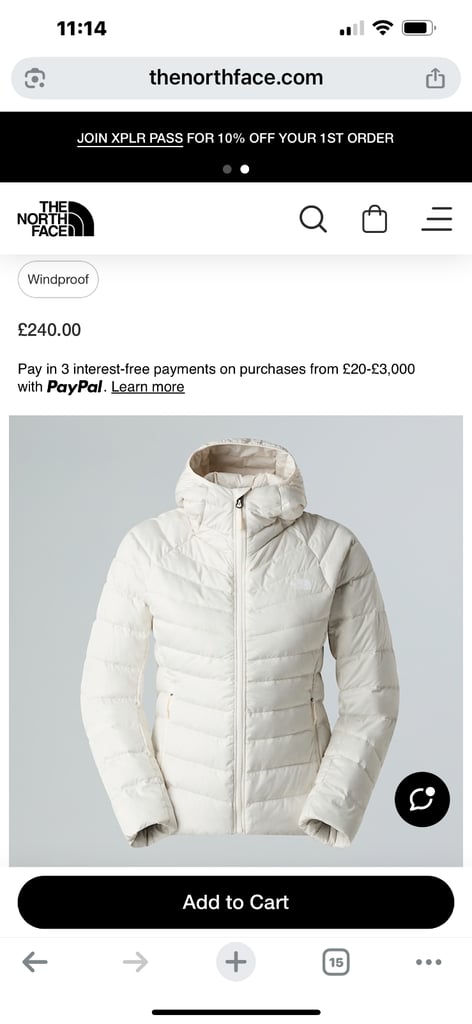Tap the Add to Cart button
Image resolution: width=472 pixels, height=1024 pixels.
tap(236, 903)
